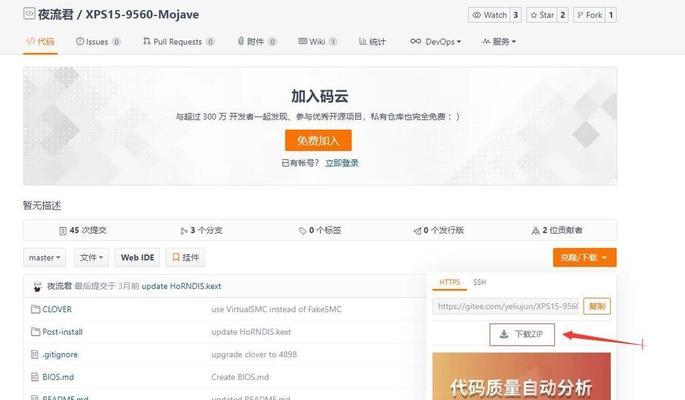
Task: Toggle the 克隆/下载 dropdown button
Action: pos(585,257)
